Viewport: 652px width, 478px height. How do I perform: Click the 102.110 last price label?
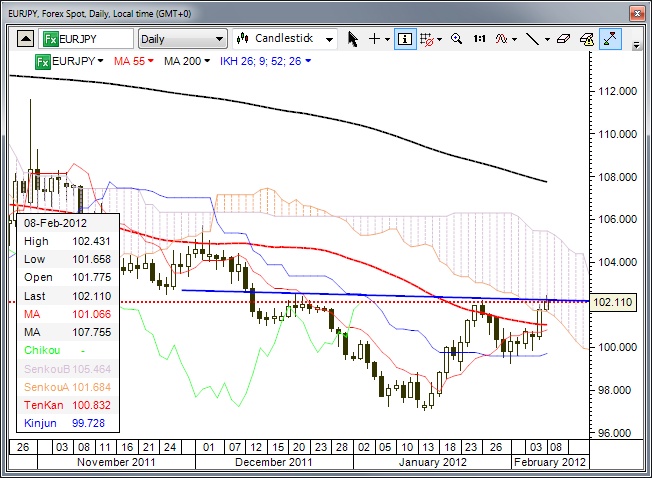click(612, 302)
